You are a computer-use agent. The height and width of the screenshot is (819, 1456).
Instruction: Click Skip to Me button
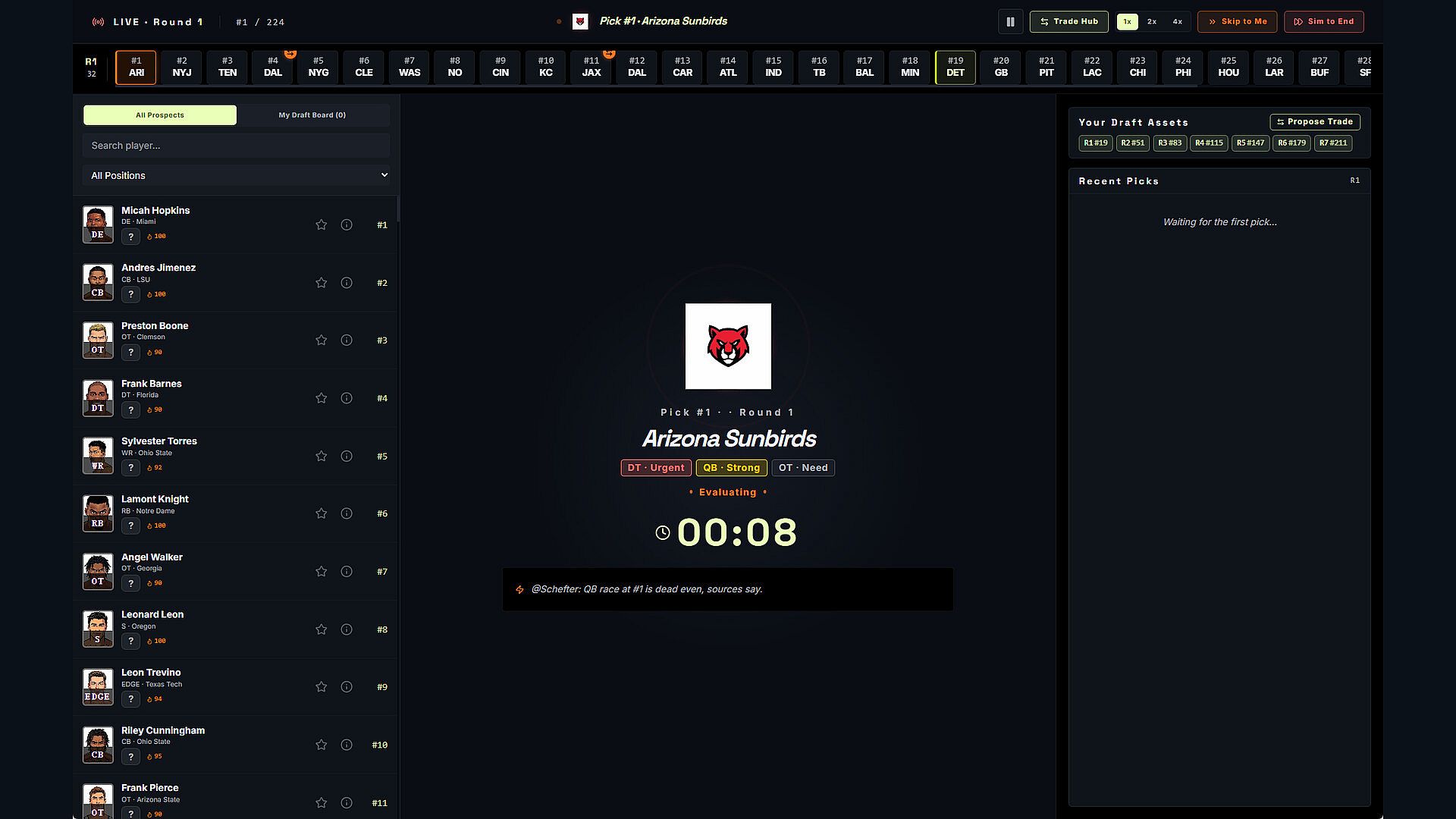click(1237, 22)
